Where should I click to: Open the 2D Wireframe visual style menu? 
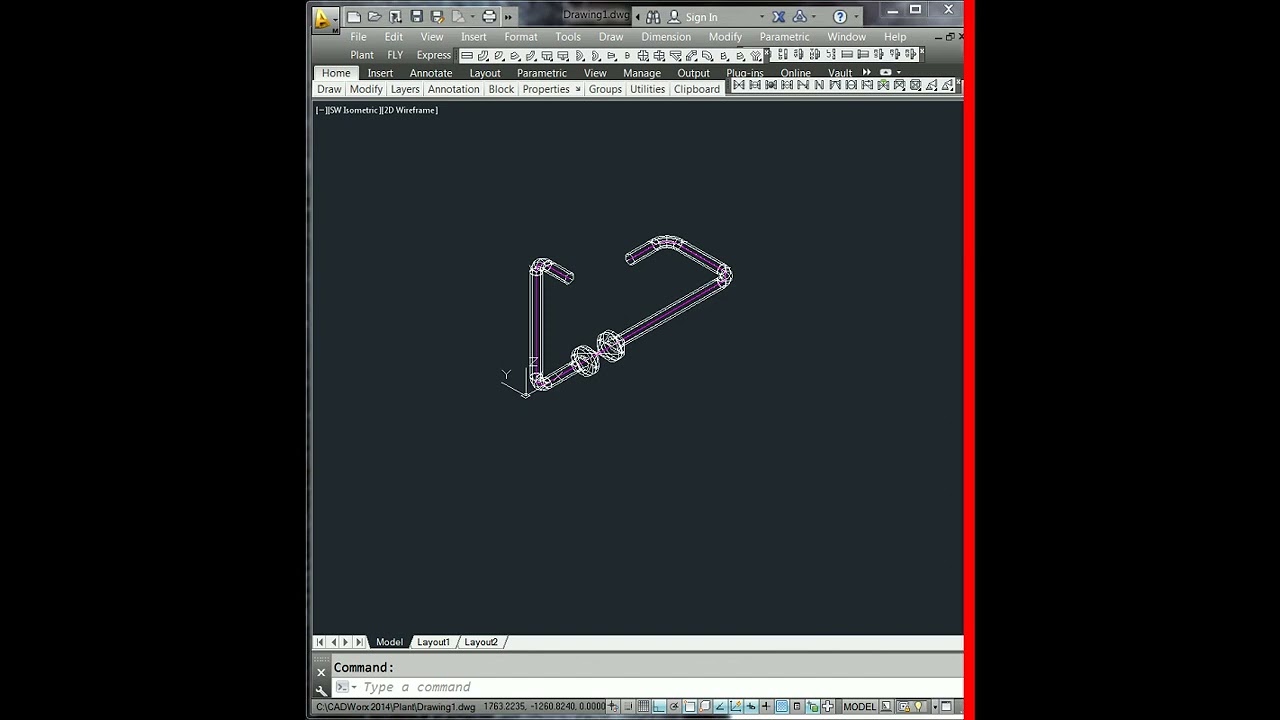[x=409, y=110]
